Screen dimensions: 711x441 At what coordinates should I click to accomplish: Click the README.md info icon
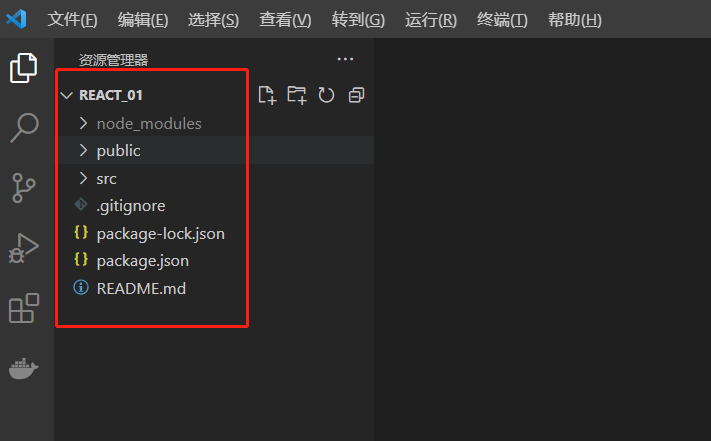(x=81, y=287)
